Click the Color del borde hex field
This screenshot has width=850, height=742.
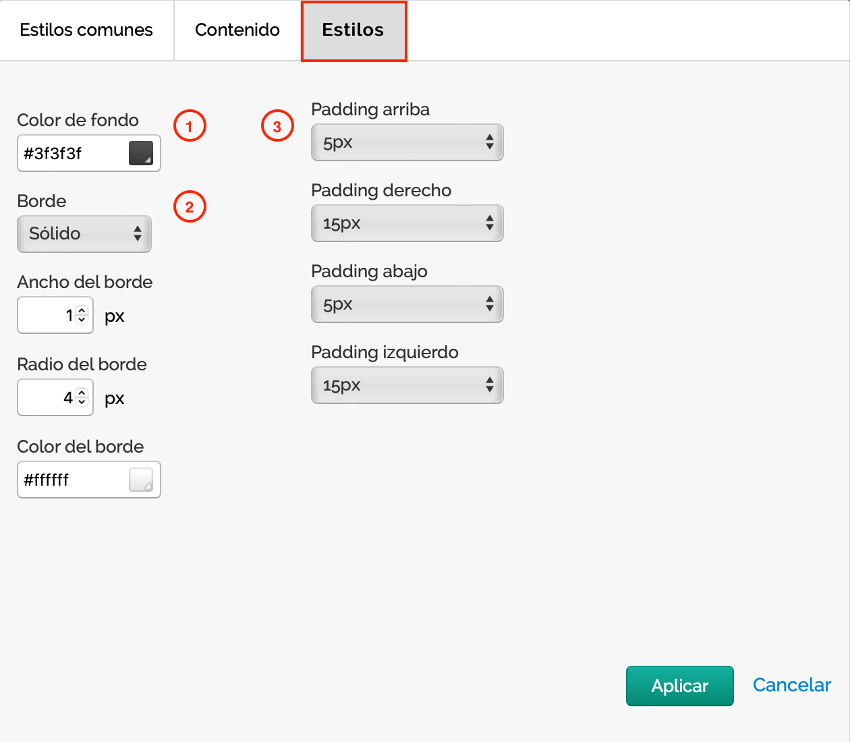point(72,480)
